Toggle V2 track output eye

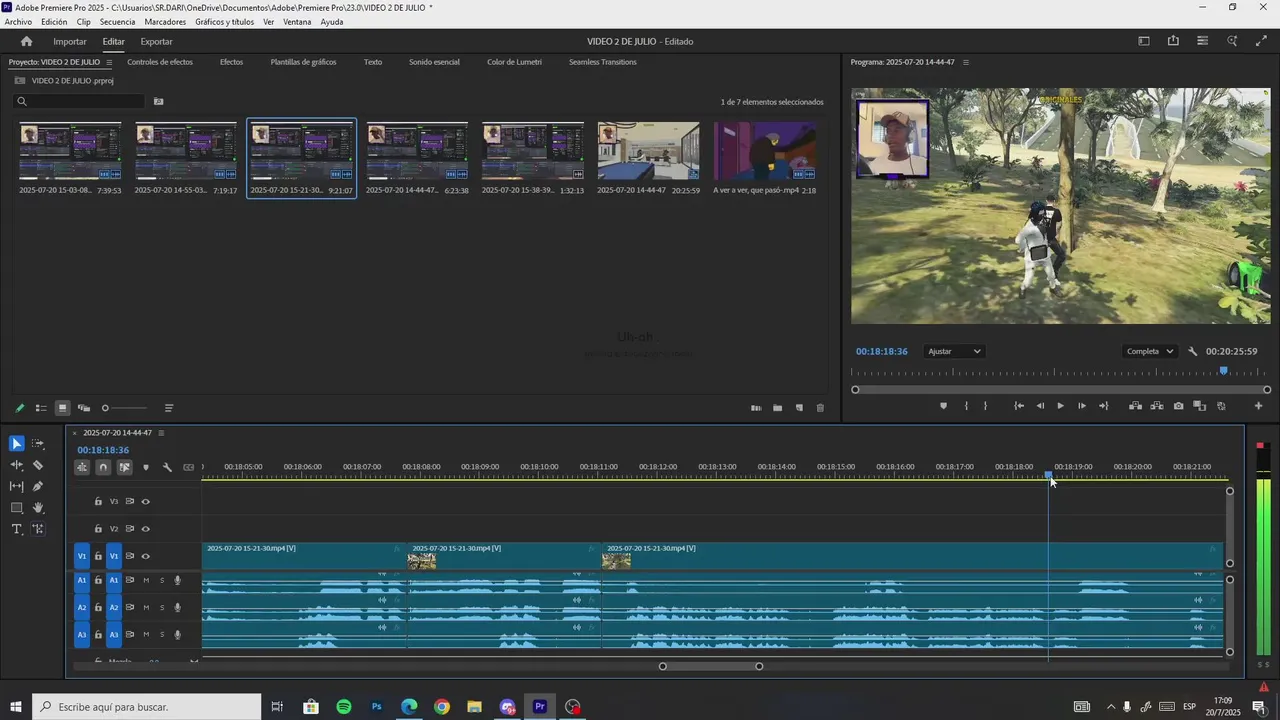[146, 529]
